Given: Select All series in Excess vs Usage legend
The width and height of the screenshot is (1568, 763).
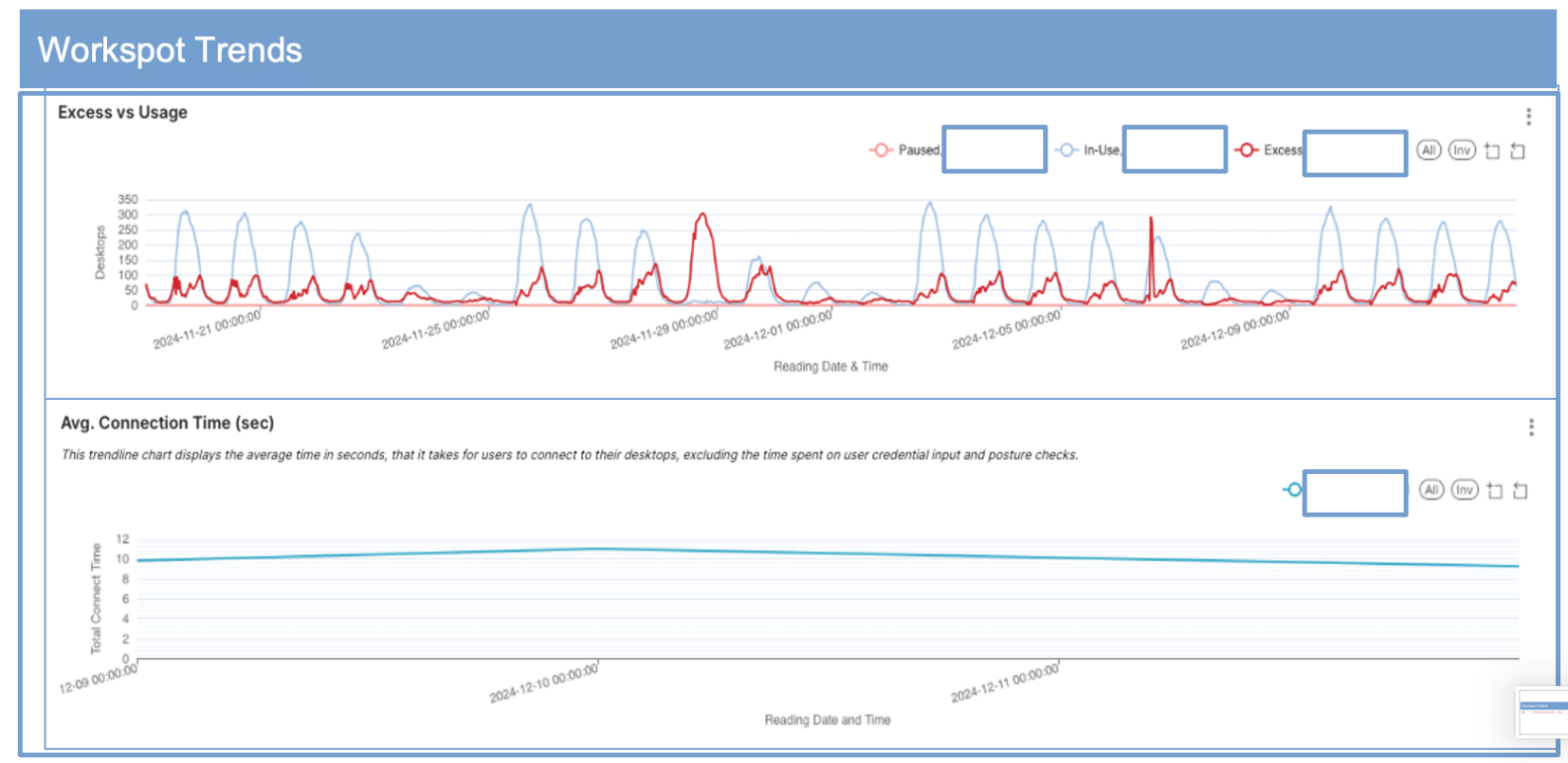Looking at the screenshot, I should (1429, 150).
